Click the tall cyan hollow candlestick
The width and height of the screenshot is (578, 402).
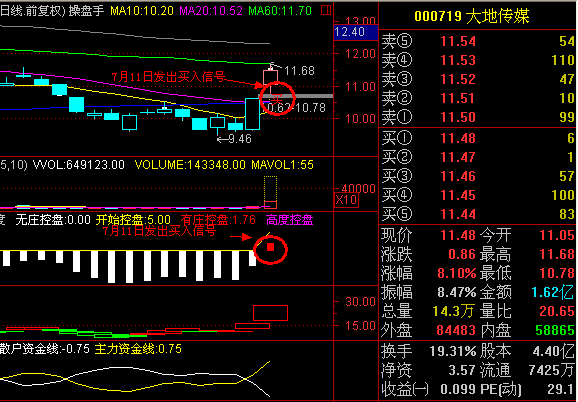[253, 113]
